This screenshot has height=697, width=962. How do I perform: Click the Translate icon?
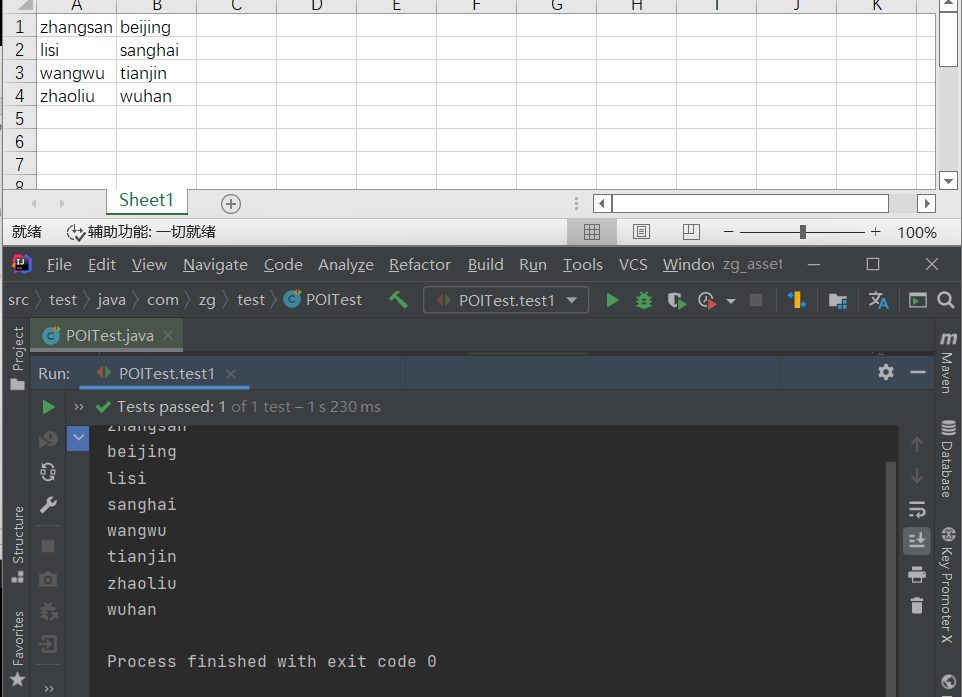click(x=878, y=300)
